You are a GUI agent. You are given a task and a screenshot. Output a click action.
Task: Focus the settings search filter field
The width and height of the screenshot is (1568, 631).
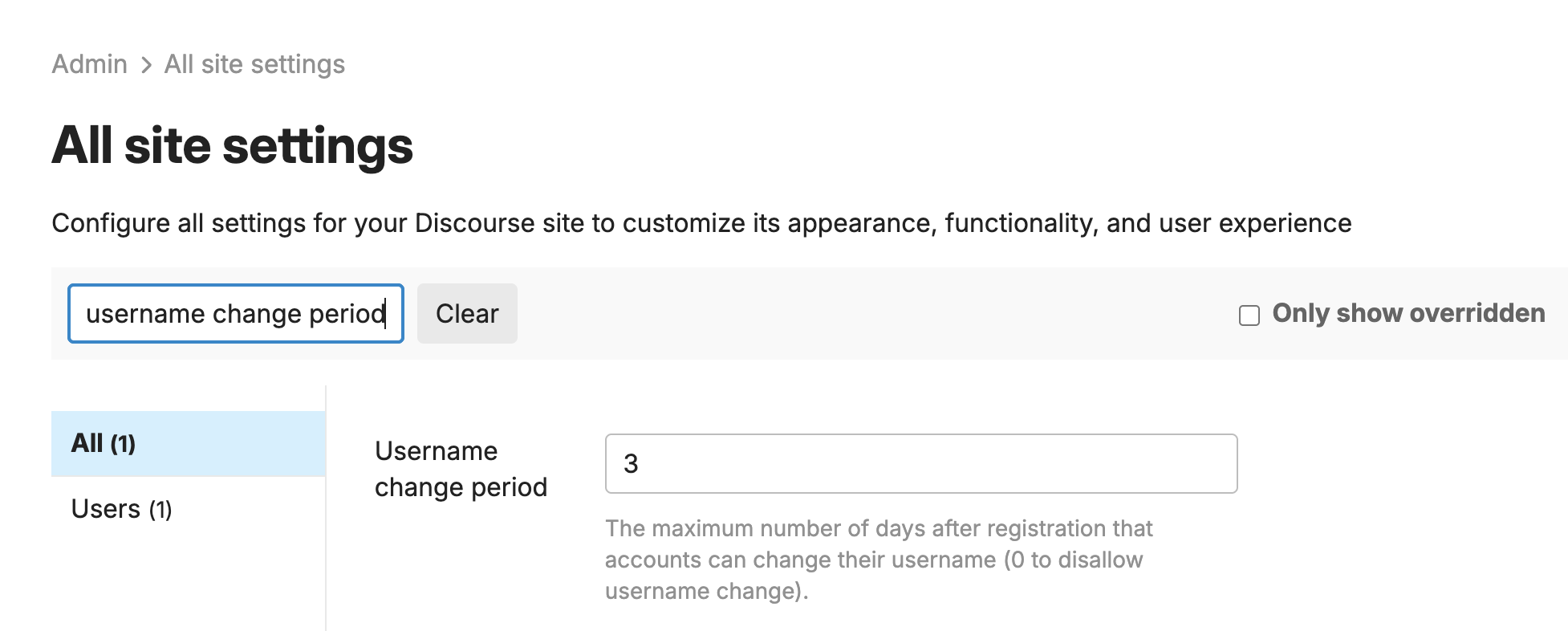[235, 313]
